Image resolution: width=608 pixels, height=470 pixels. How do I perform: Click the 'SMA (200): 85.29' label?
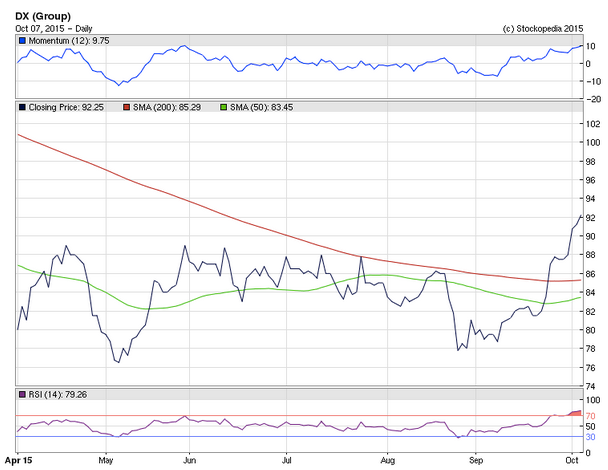tap(167, 107)
